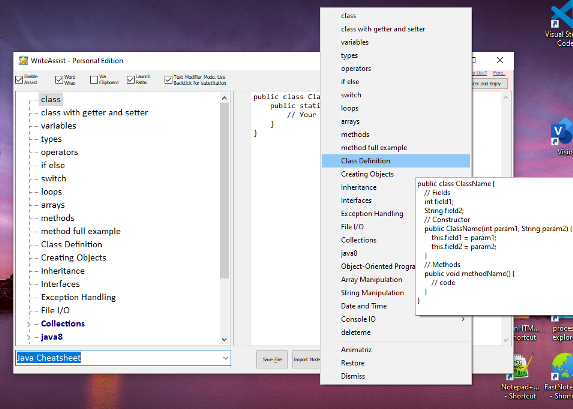Select 'Inheritance' node in the tree

pos(62,271)
